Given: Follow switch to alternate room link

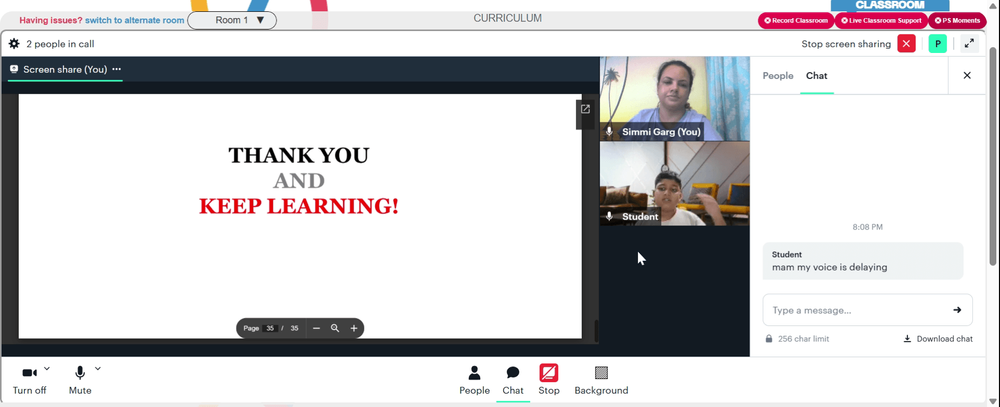Looking at the screenshot, I should pyautogui.click(x=135, y=20).
